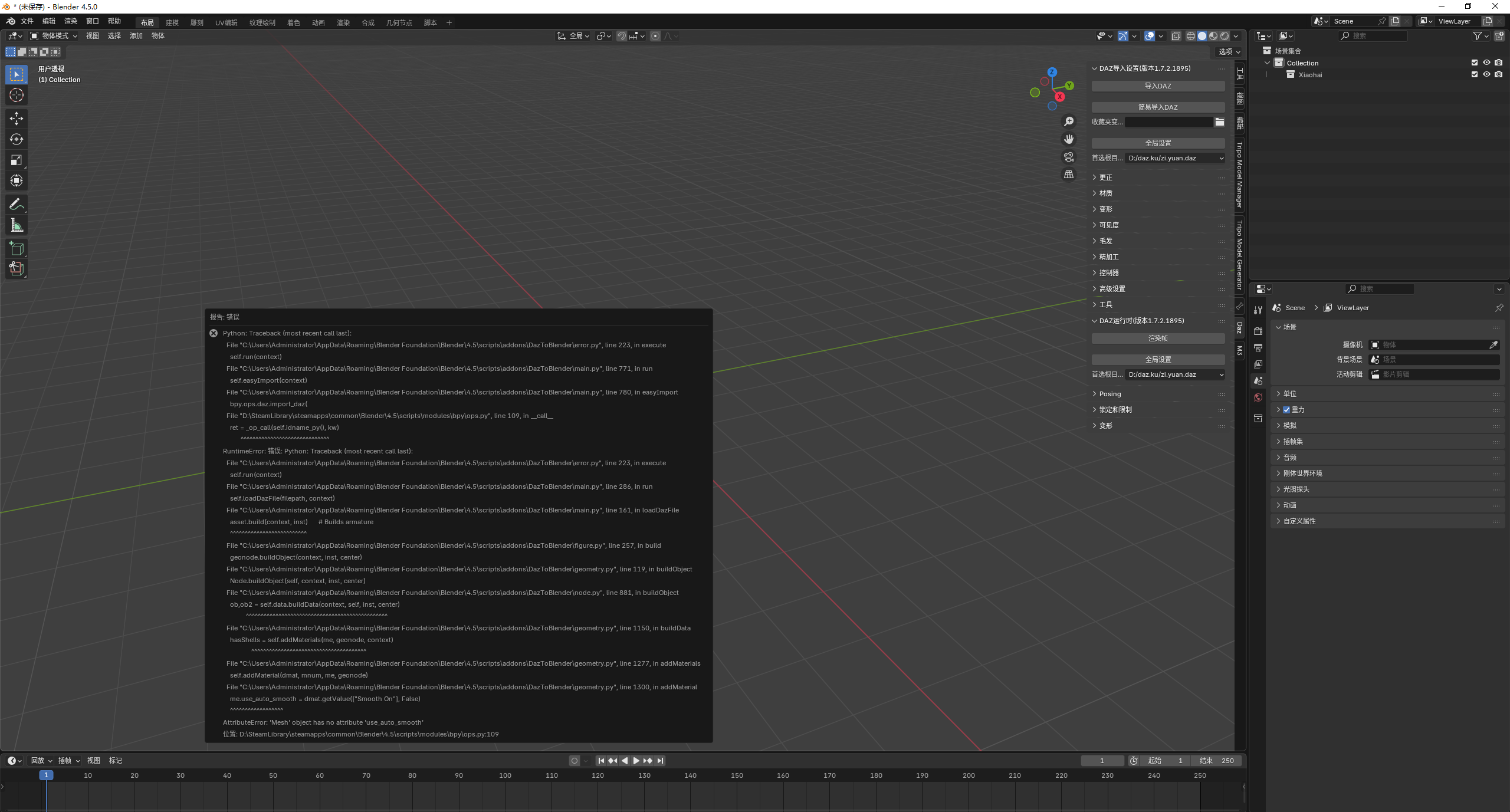The height and width of the screenshot is (812, 1510).
Task: Open the Output properties tab icon
Action: (x=1258, y=348)
